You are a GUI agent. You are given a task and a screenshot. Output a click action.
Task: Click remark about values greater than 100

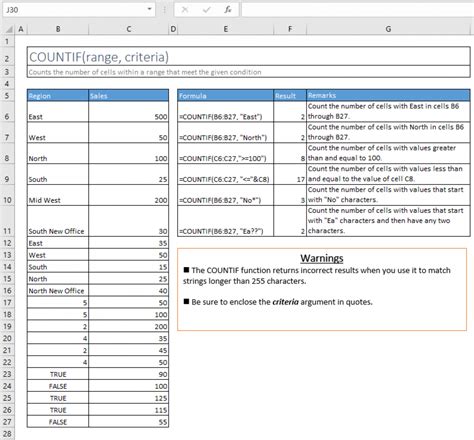pyautogui.click(x=388, y=153)
